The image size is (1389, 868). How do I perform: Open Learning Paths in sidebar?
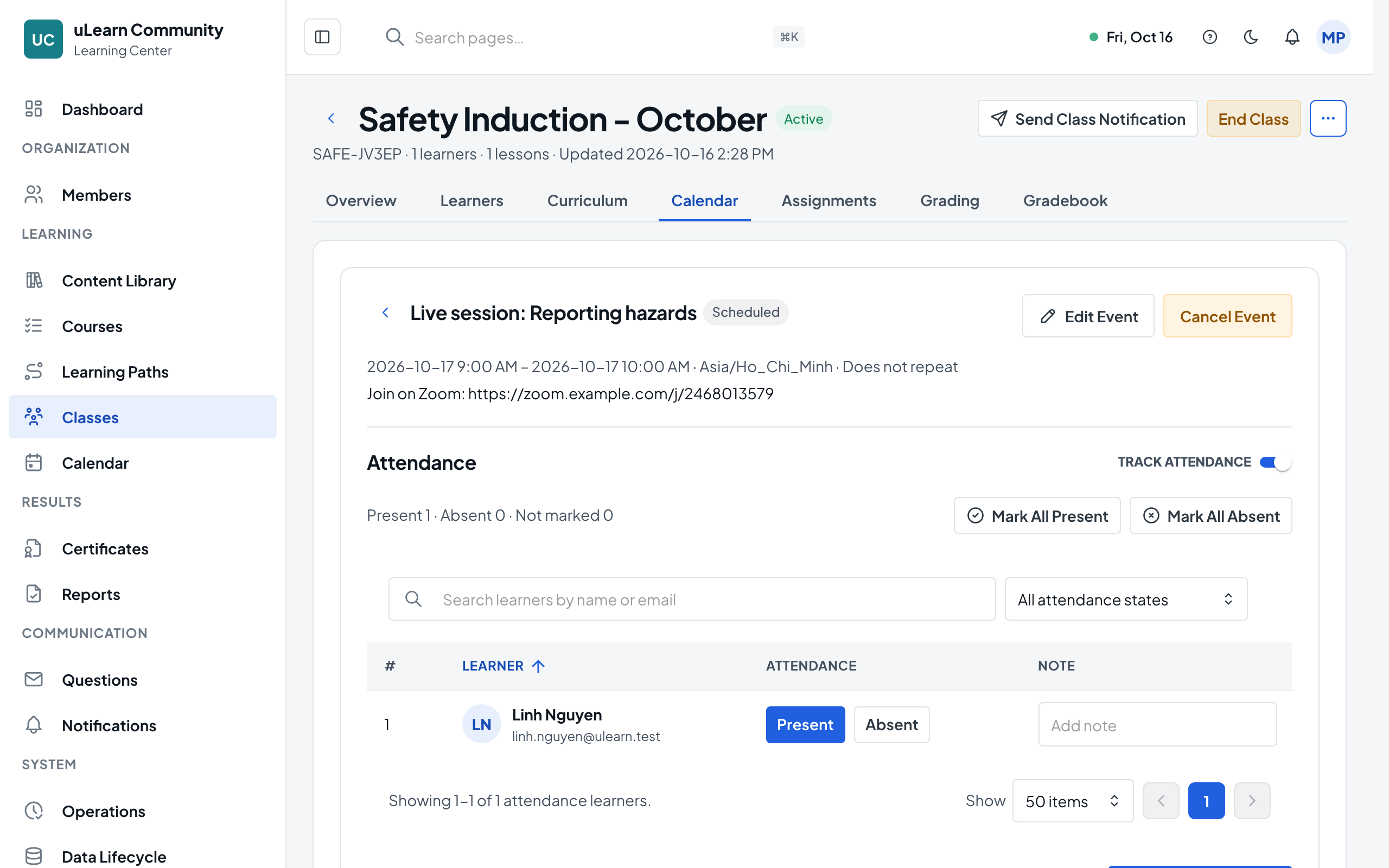(x=142, y=372)
